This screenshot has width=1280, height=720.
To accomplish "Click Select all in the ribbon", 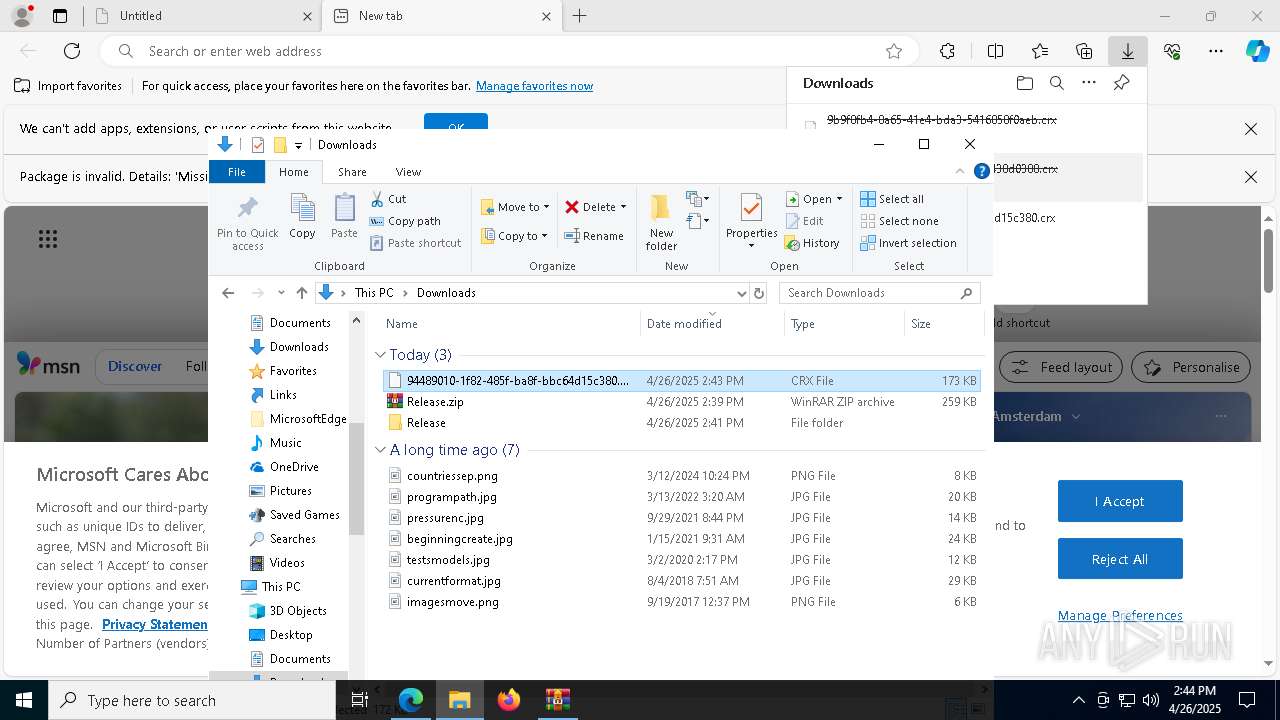I will click(x=892, y=199).
